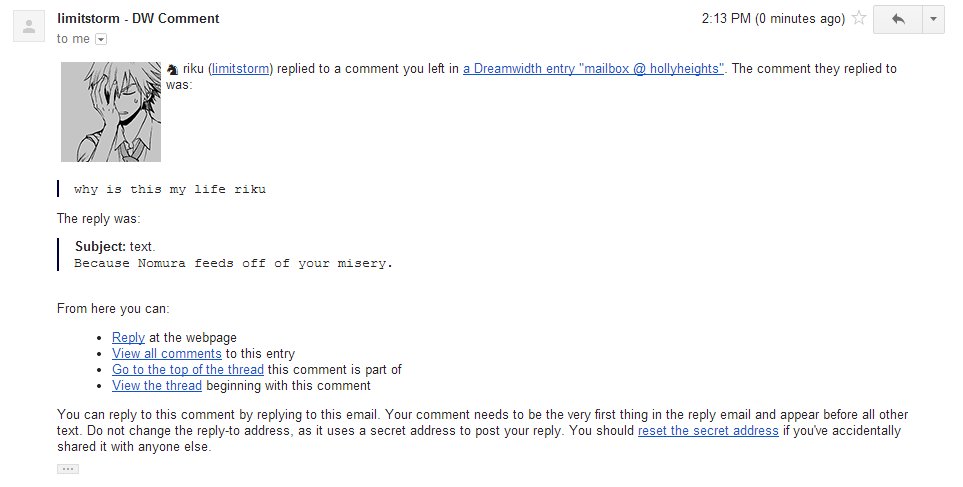Expand trimmed content ellipsis button
This screenshot has height=487, width=963.
point(68,469)
